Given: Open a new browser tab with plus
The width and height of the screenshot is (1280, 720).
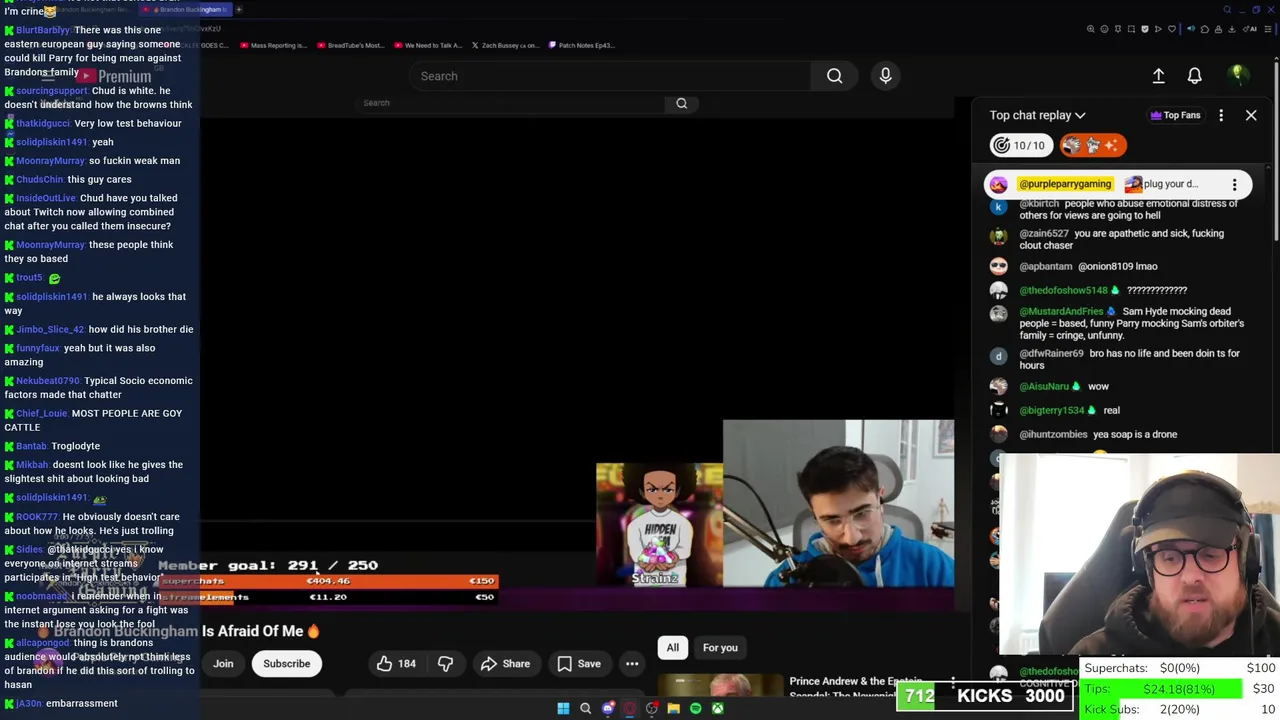Looking at the screenshot, I should (239, 9).
